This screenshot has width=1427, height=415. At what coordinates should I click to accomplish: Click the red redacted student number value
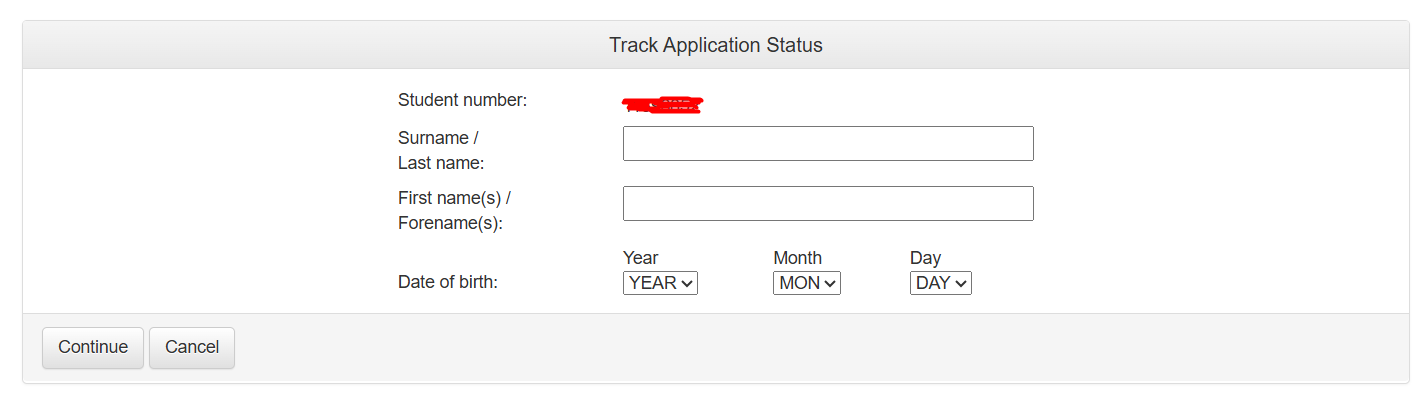662,104
